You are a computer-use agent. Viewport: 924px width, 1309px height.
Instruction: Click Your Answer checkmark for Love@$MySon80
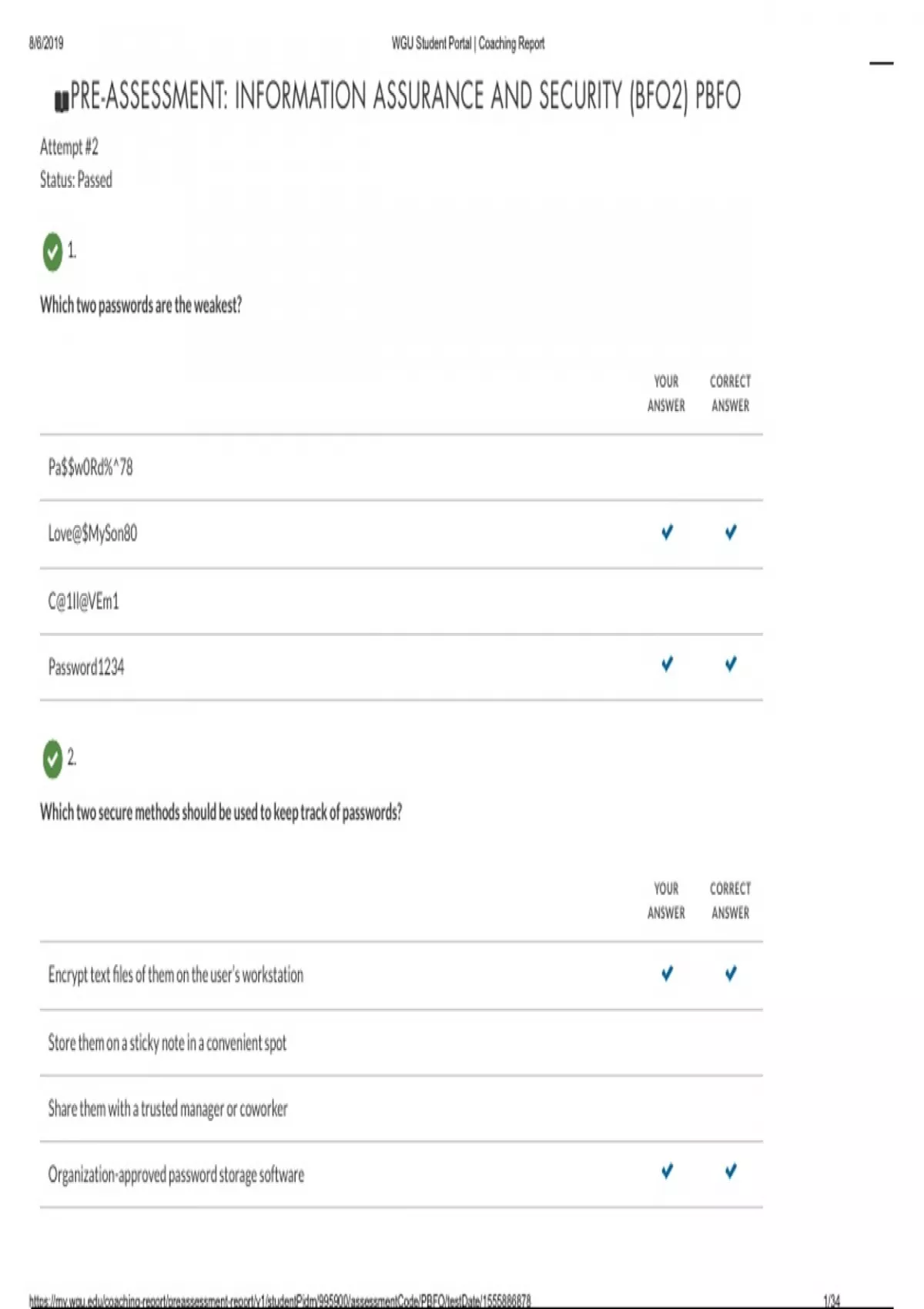pos(667,532)
